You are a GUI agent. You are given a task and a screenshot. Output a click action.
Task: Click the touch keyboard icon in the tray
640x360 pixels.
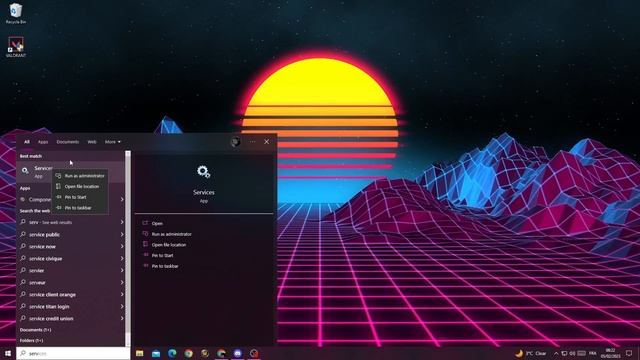[x=582, y=353]
